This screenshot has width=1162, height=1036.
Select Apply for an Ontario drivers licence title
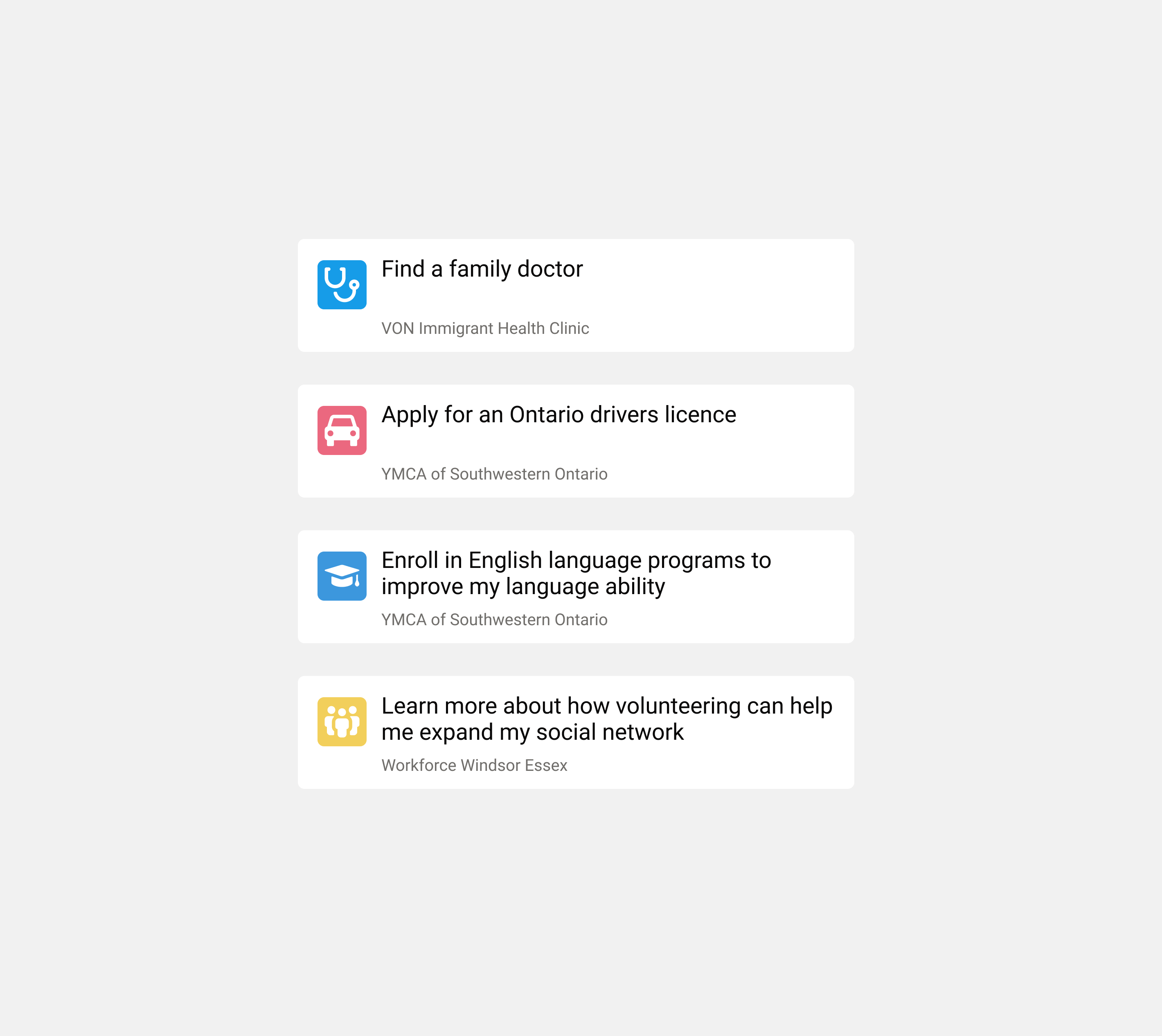[558, 415]
